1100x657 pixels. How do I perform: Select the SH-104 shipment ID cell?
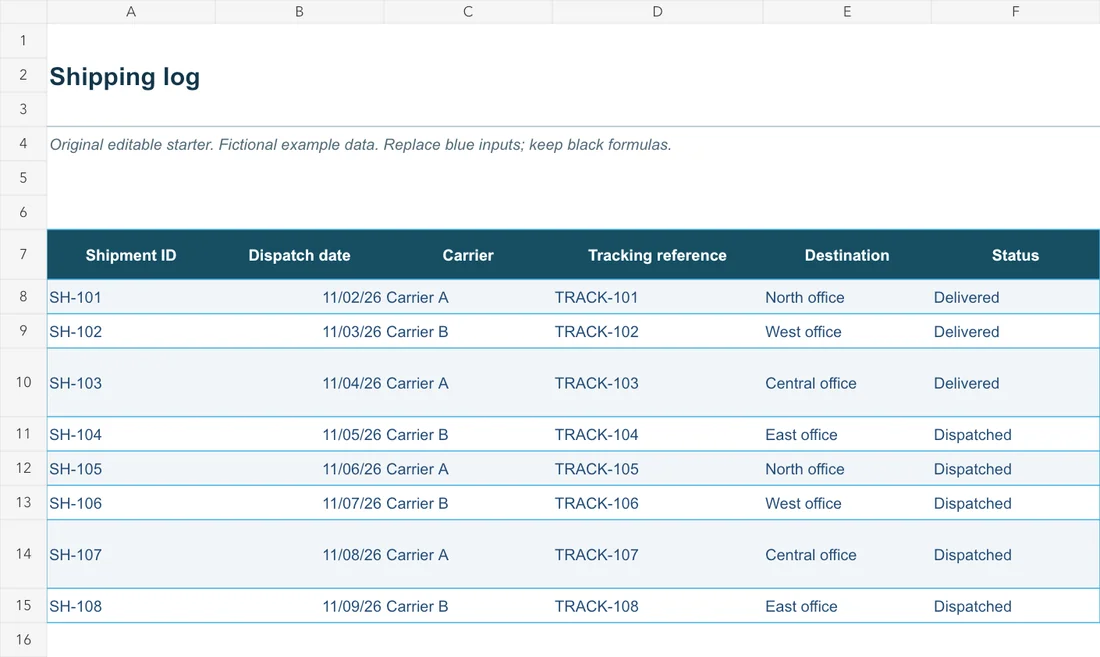(x=131, y=435)
